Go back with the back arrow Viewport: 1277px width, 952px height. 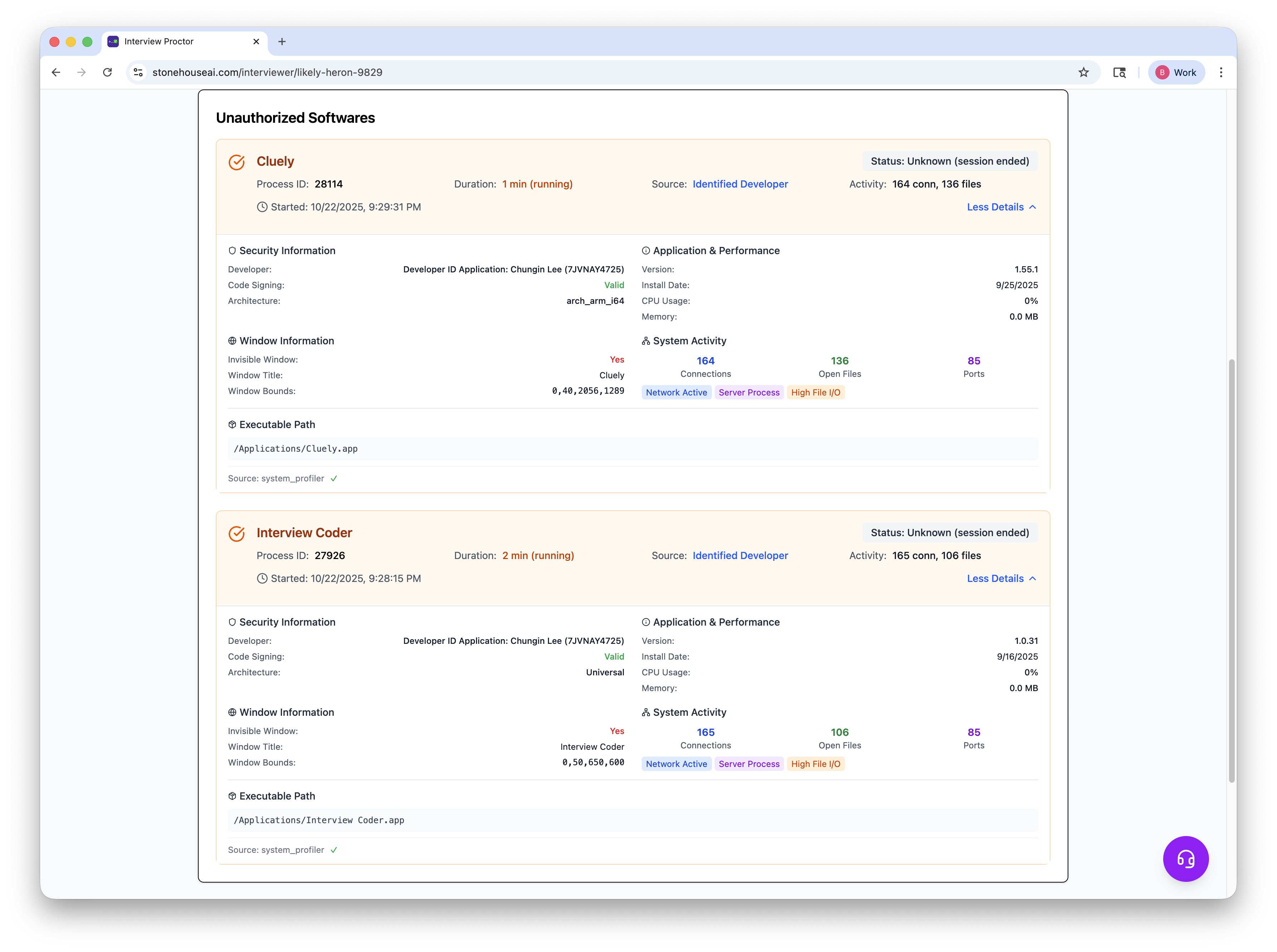click(56, 72)
